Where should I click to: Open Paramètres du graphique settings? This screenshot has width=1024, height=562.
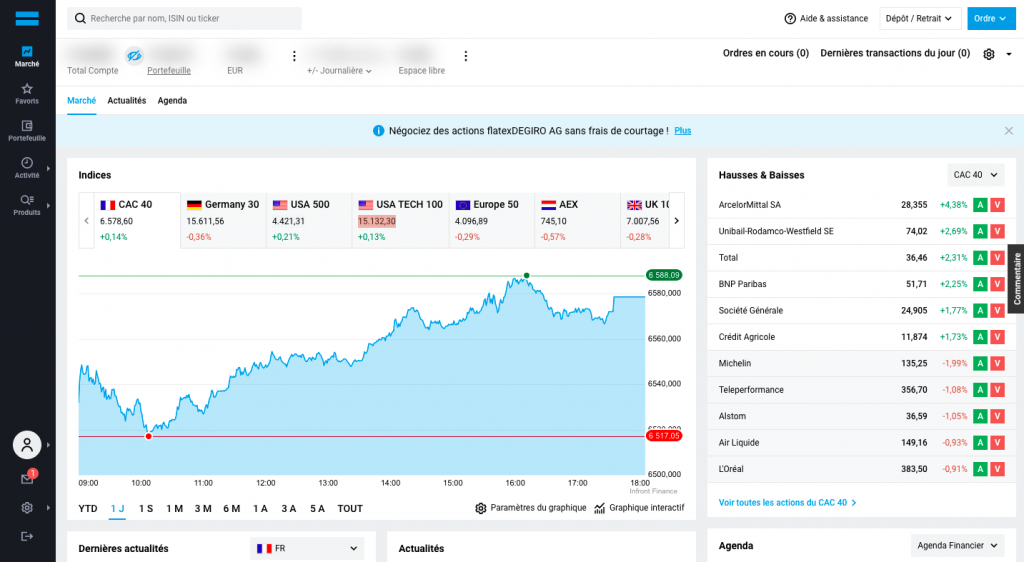pyautogui.click(x=530, y=508)
